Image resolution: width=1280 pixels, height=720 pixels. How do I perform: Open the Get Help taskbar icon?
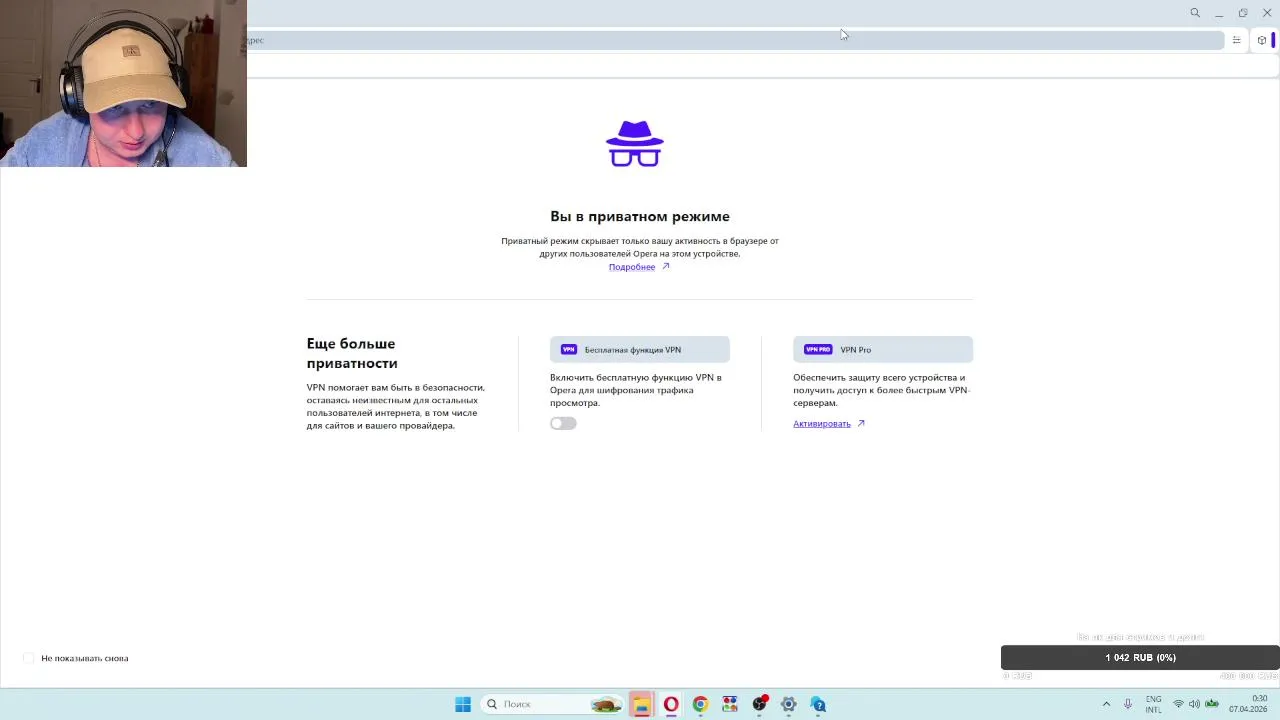coord(818,704)
